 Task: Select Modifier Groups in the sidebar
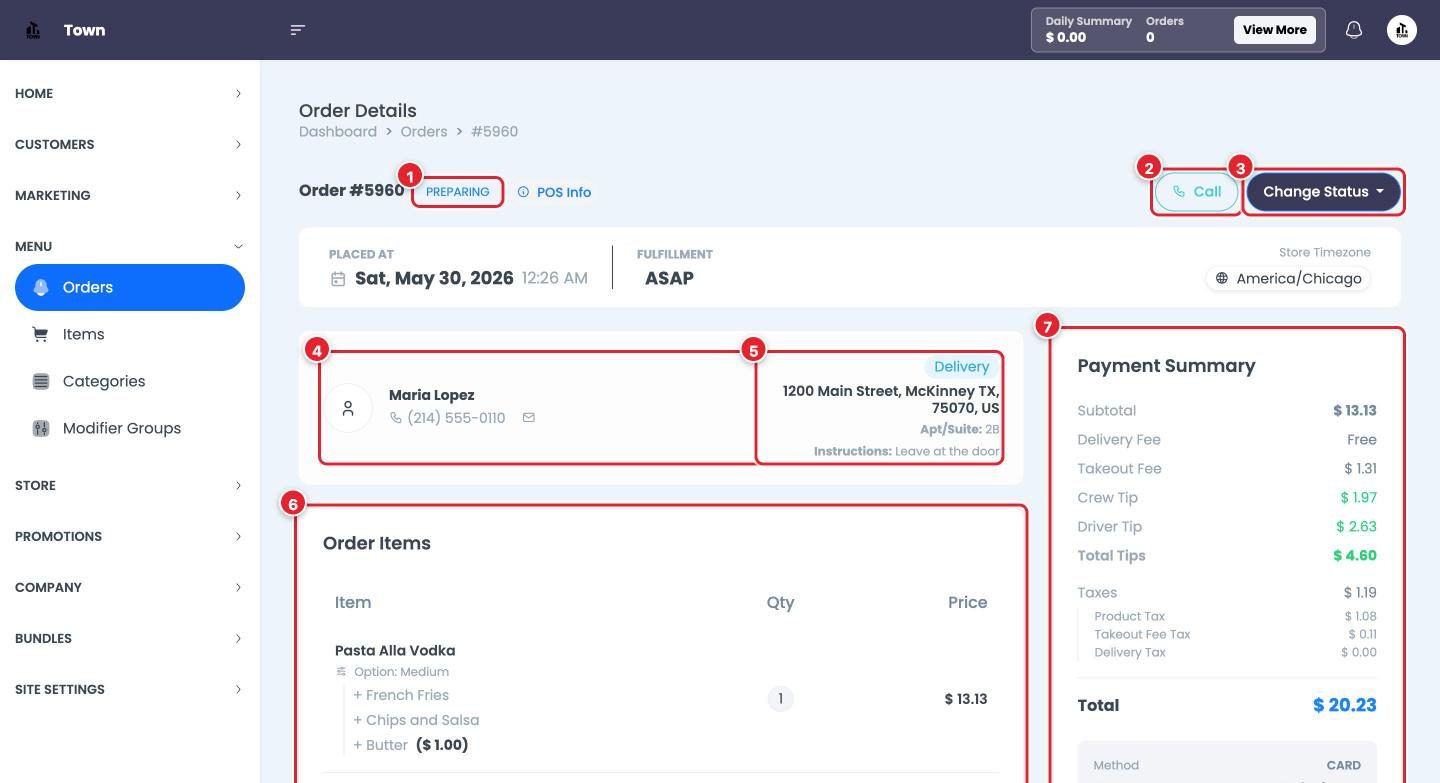pyautogui.click(x=130, y=428)
